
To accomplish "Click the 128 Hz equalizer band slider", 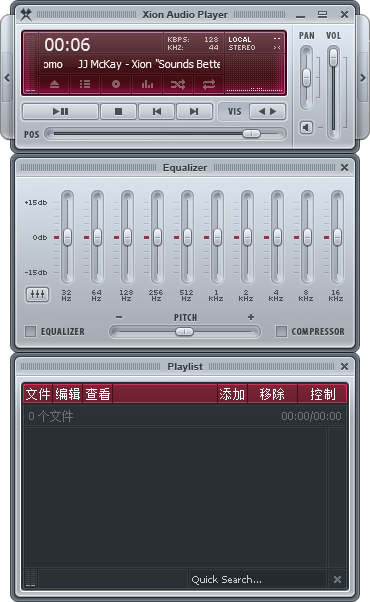I will 127,237.
